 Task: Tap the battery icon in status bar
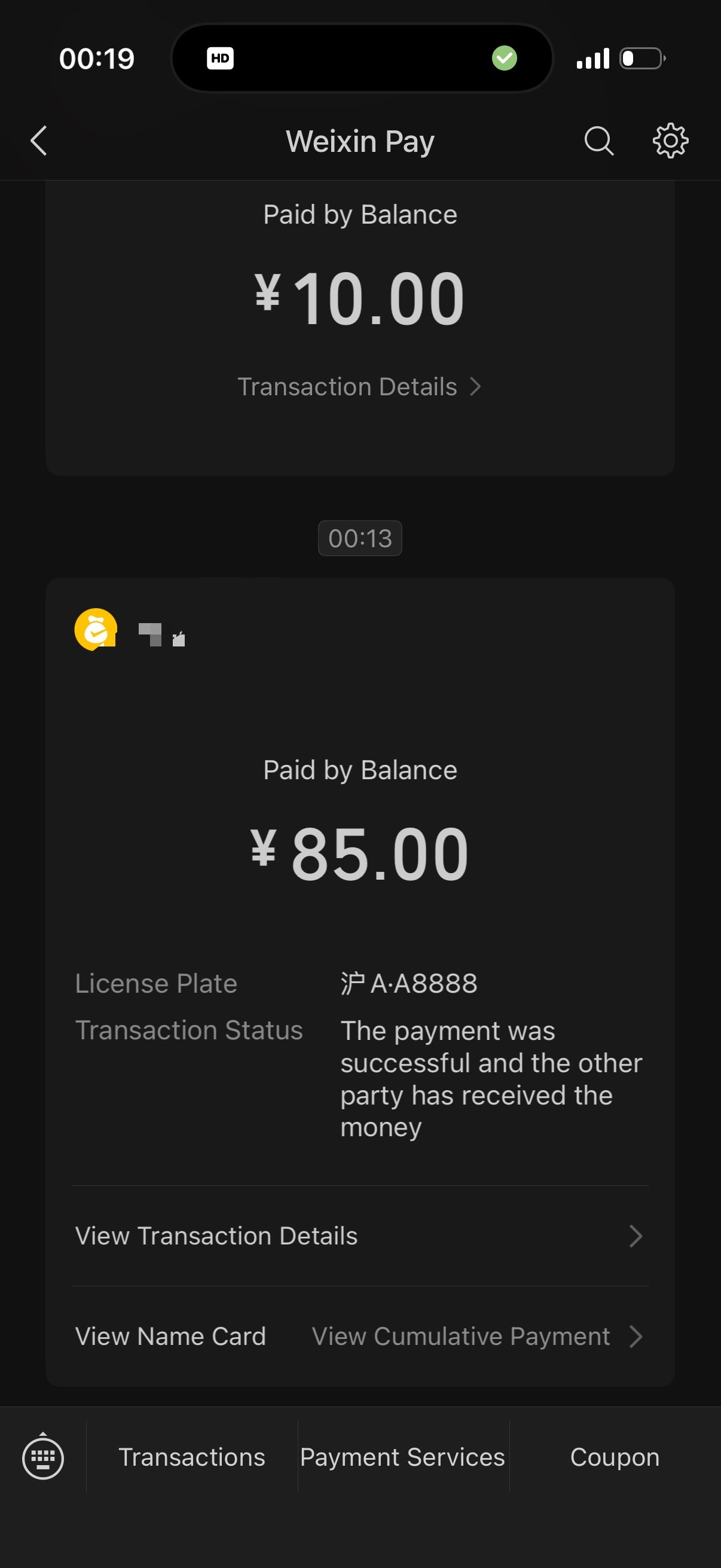click(x=643, y=59)
